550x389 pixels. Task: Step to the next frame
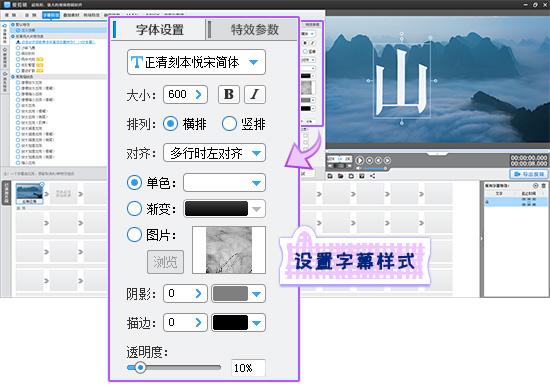(387, 160)
